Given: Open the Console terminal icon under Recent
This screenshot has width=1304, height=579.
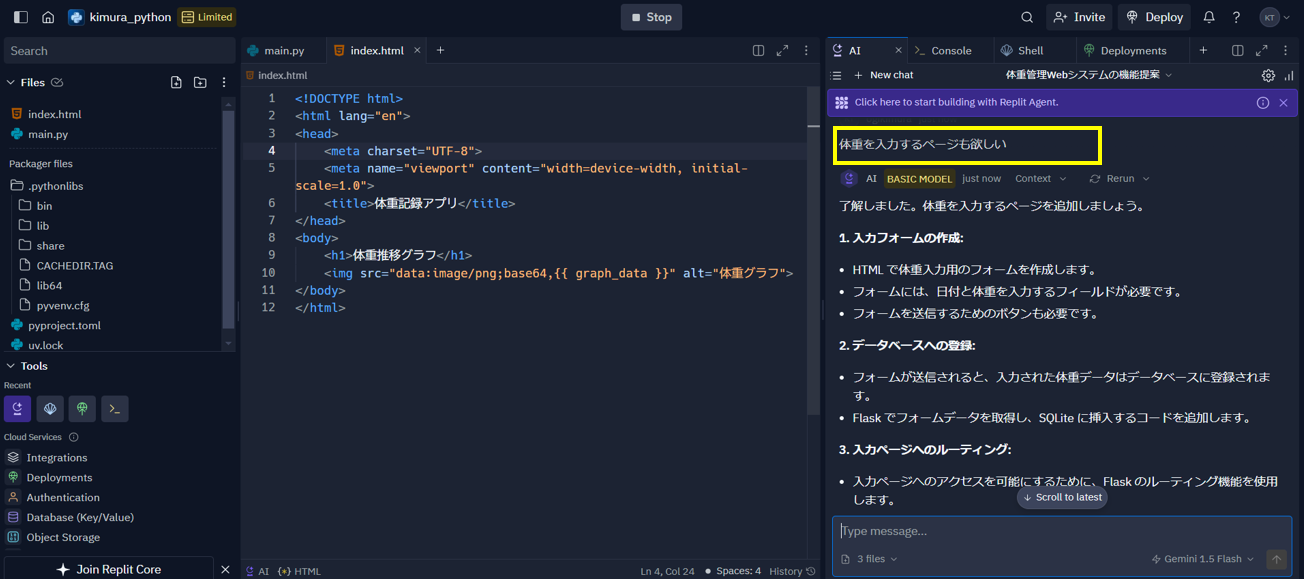Looking at the screenshot, I should pos(113,408).
